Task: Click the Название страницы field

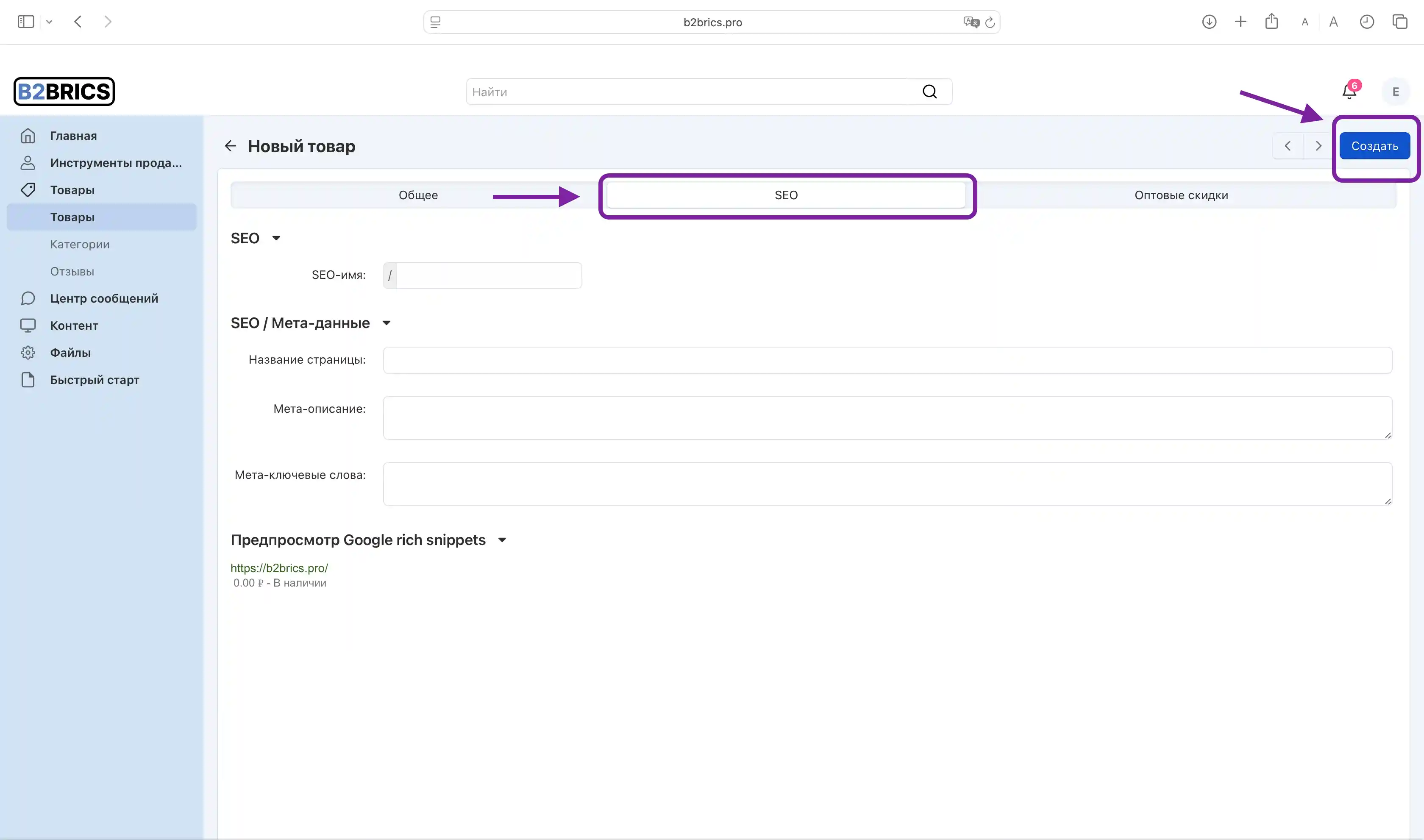Action: pos(887,360)
